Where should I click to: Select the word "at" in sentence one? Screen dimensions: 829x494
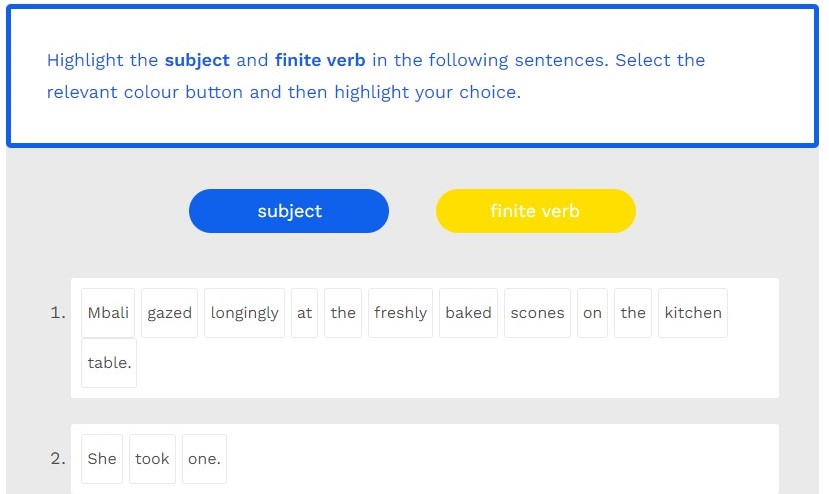[304, 313]
